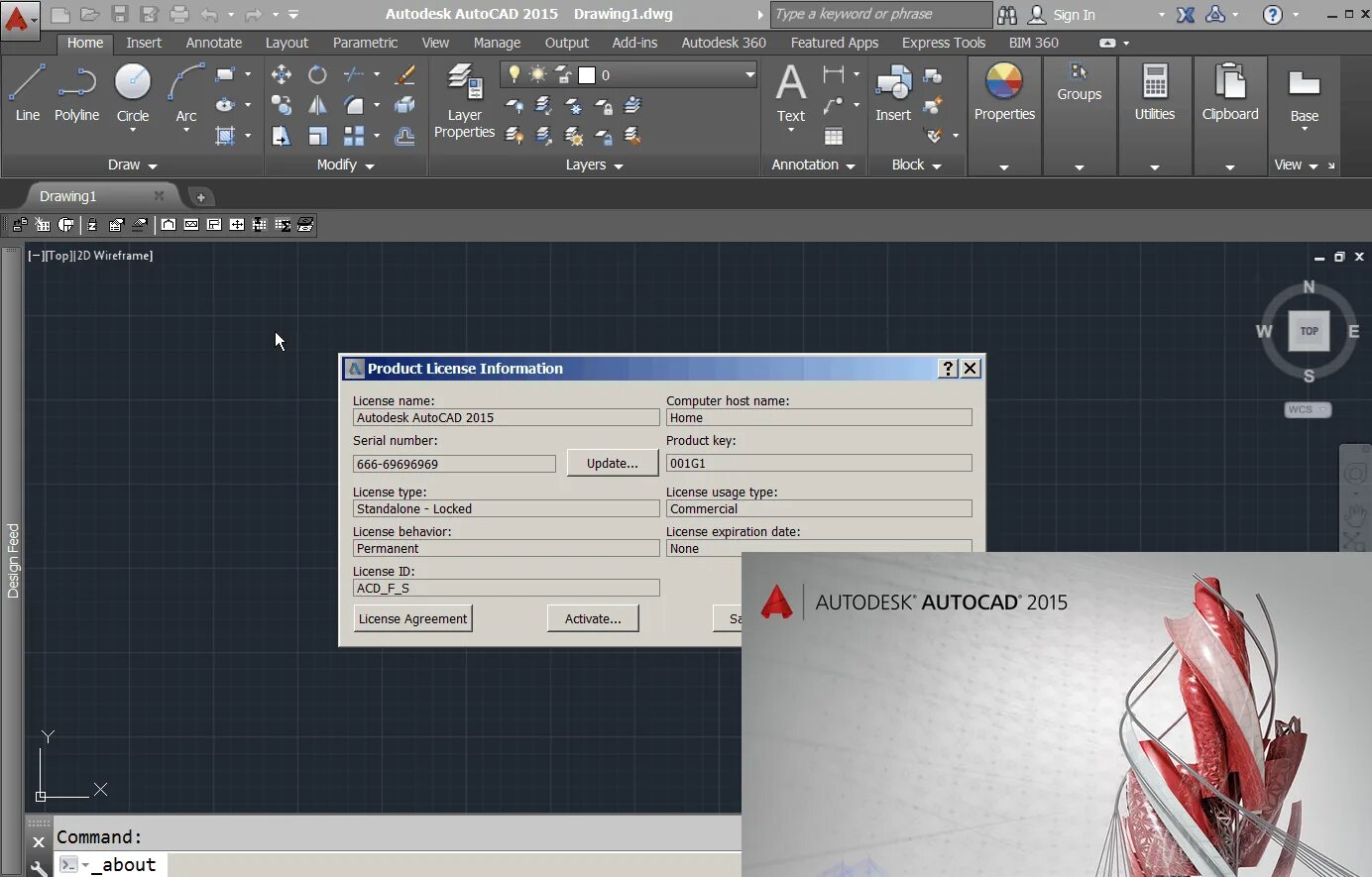Click the Text annotation tool
Image resolution: width=1372 pixels, height=877 pixels.
(x=791, y=92)
